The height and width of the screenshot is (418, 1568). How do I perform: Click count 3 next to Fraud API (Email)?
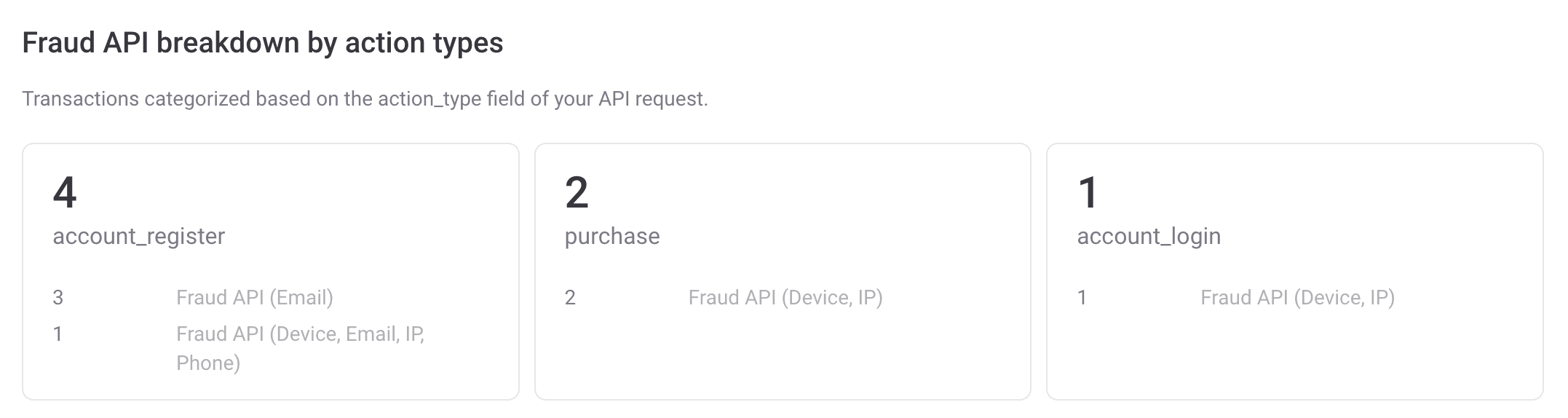[58, 297]
